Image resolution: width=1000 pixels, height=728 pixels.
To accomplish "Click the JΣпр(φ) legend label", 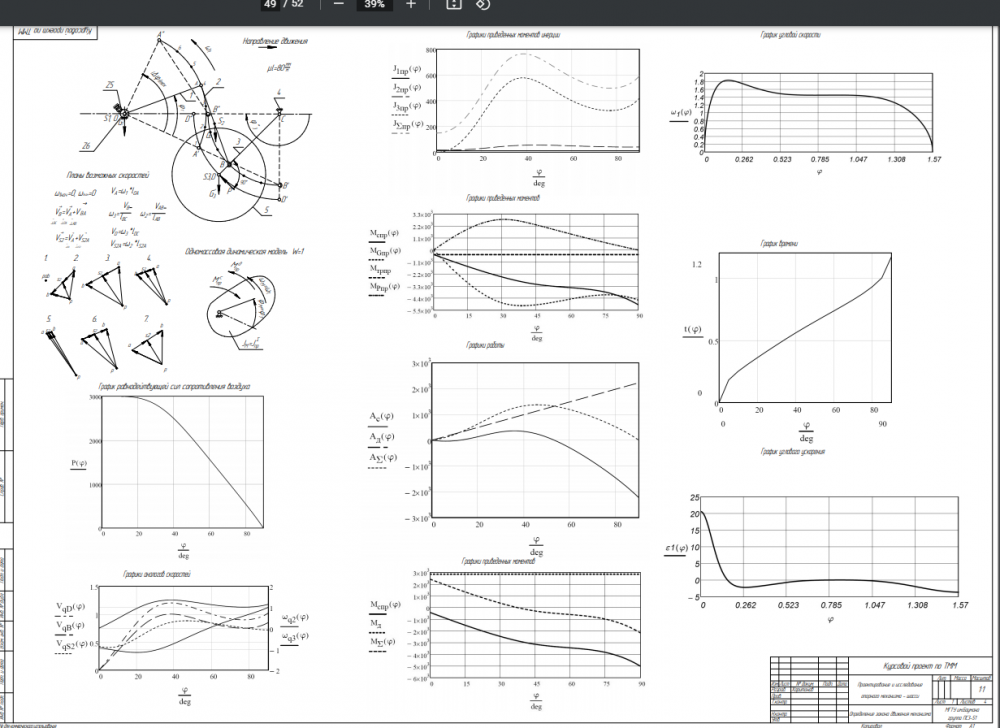I will point(408,124).
